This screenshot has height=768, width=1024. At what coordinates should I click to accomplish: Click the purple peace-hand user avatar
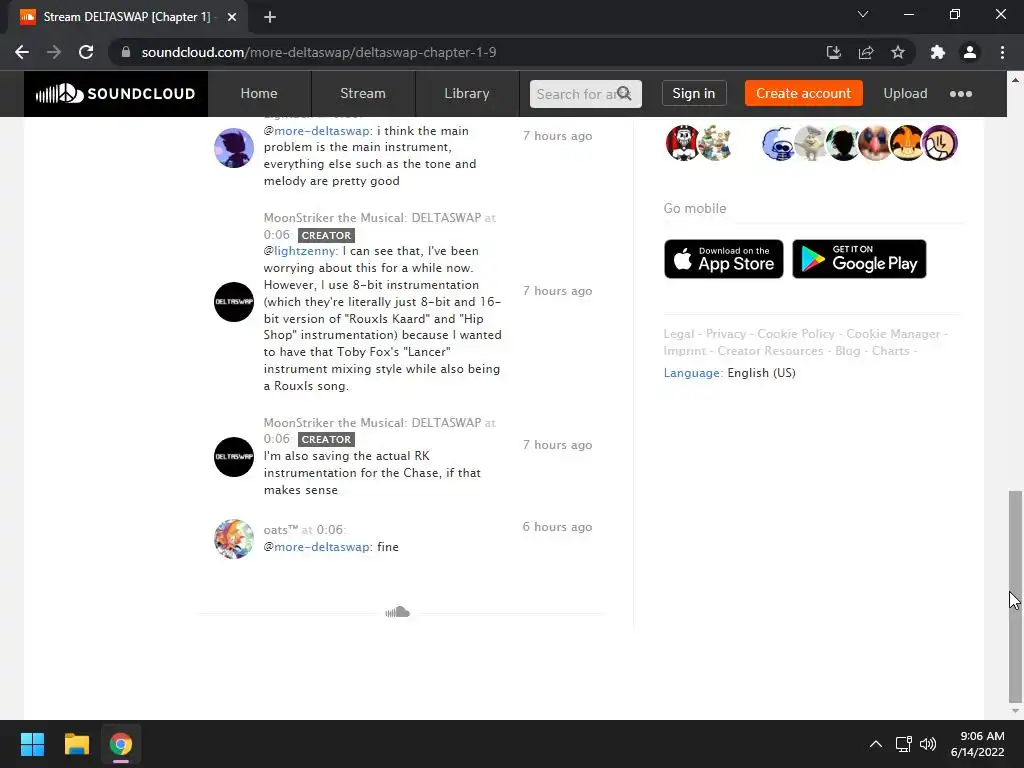[x=940, y=143]
